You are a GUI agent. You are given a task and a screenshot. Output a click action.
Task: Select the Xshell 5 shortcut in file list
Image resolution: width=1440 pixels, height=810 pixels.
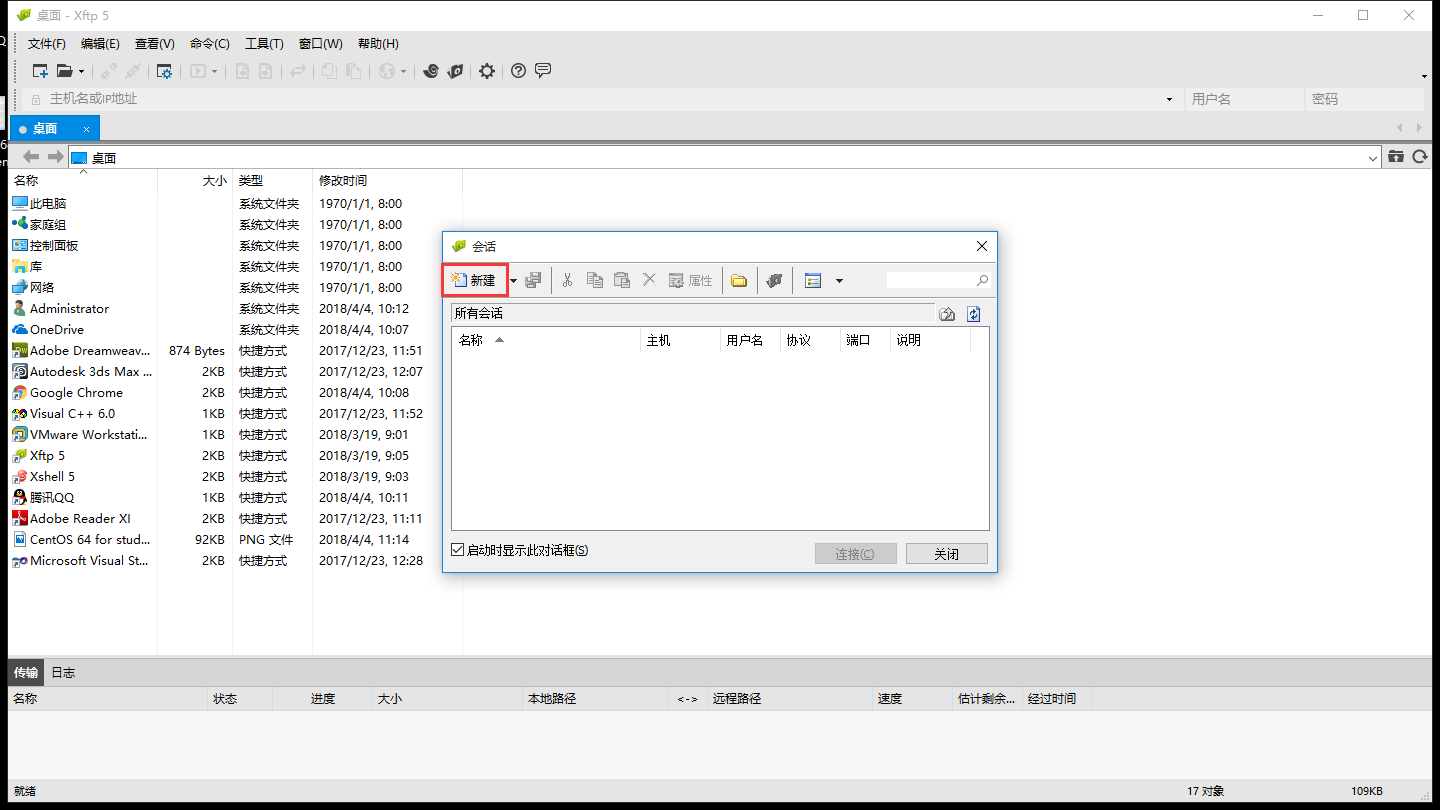point(52,477)
